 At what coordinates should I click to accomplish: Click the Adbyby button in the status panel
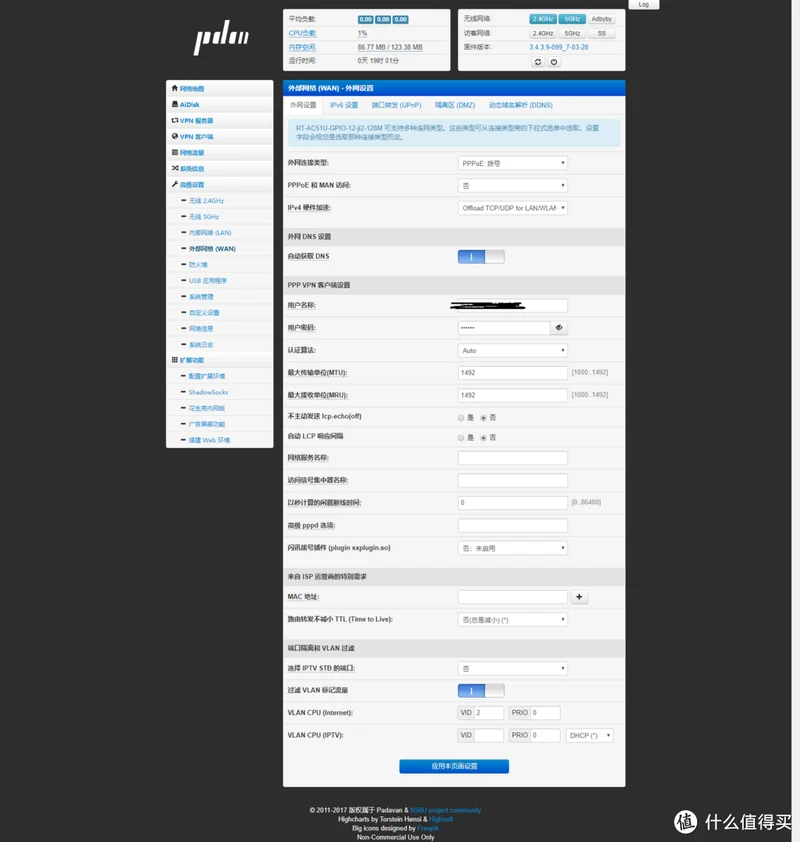tap(602, 19)
